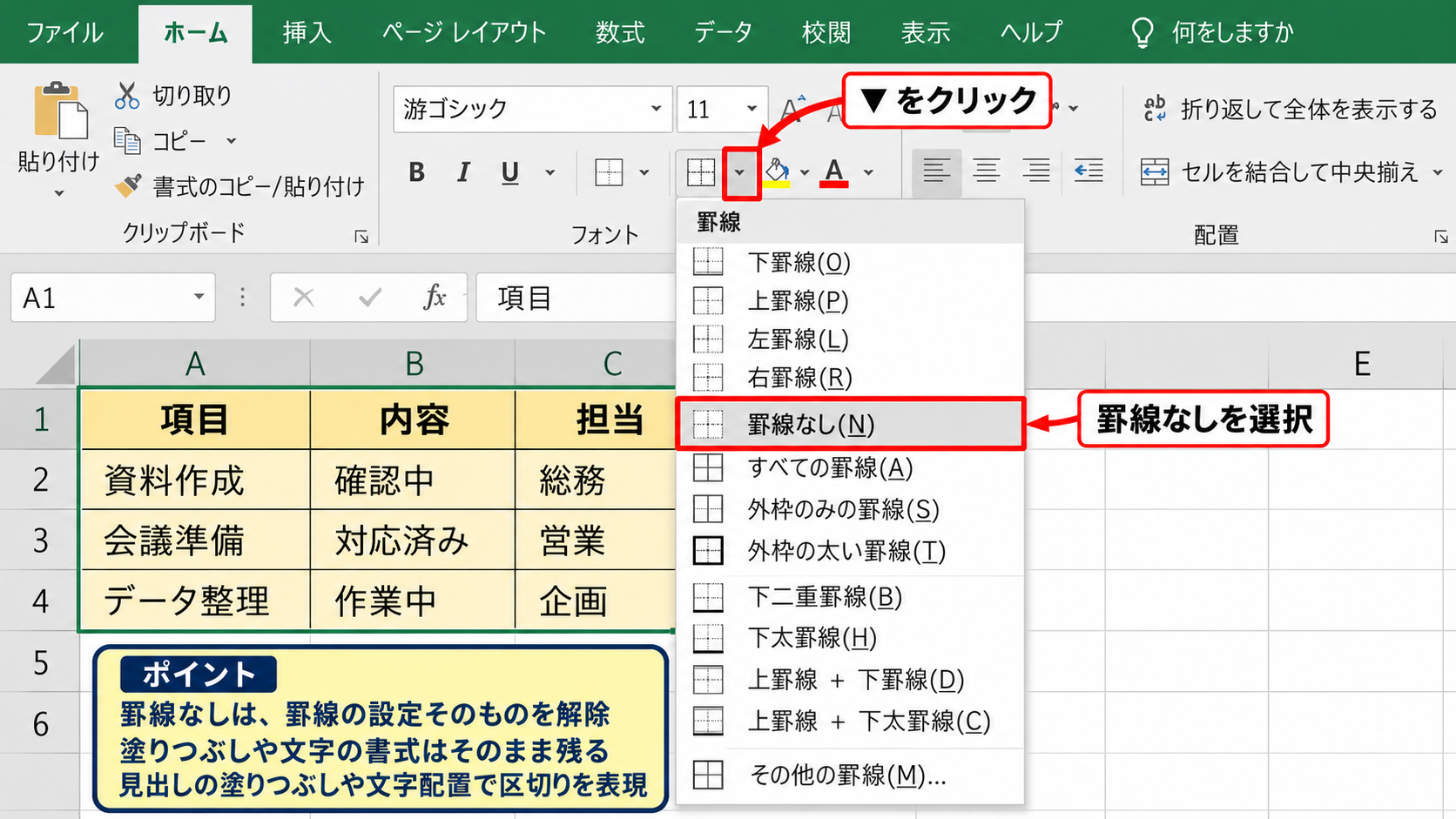Toggle Bold formatting
The image size is (1456, 819).
point(417,172)
